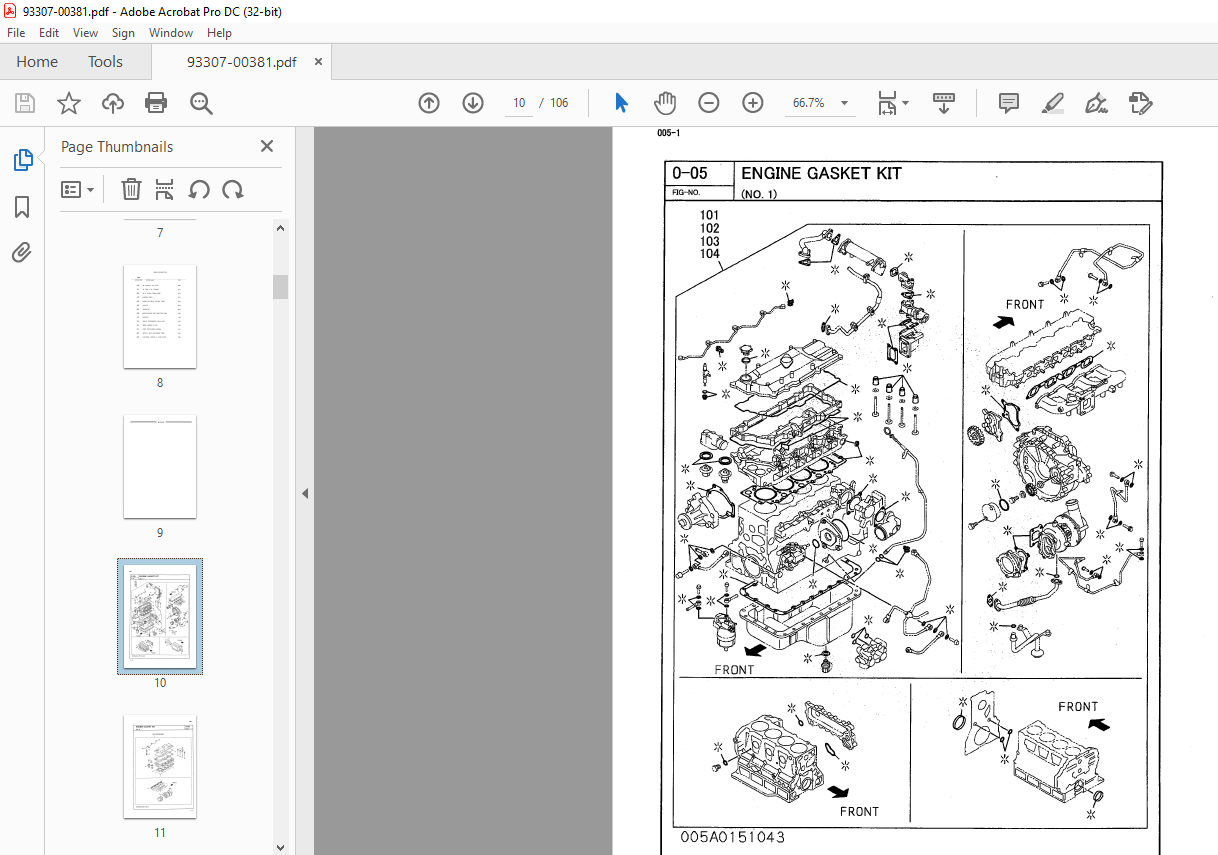Click drawing code 005A0151043
This screenshot has height=855, width=1218.
(732, 838)
